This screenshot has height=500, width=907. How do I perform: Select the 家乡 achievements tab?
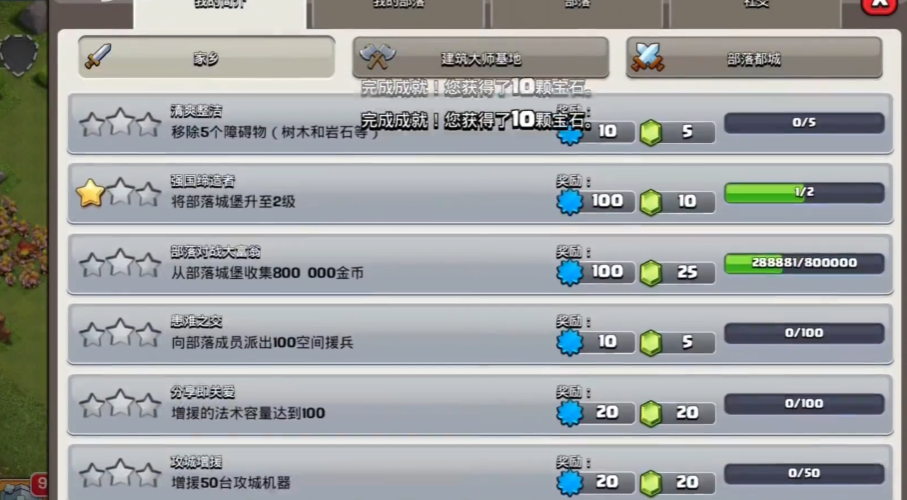coord(207,57)
